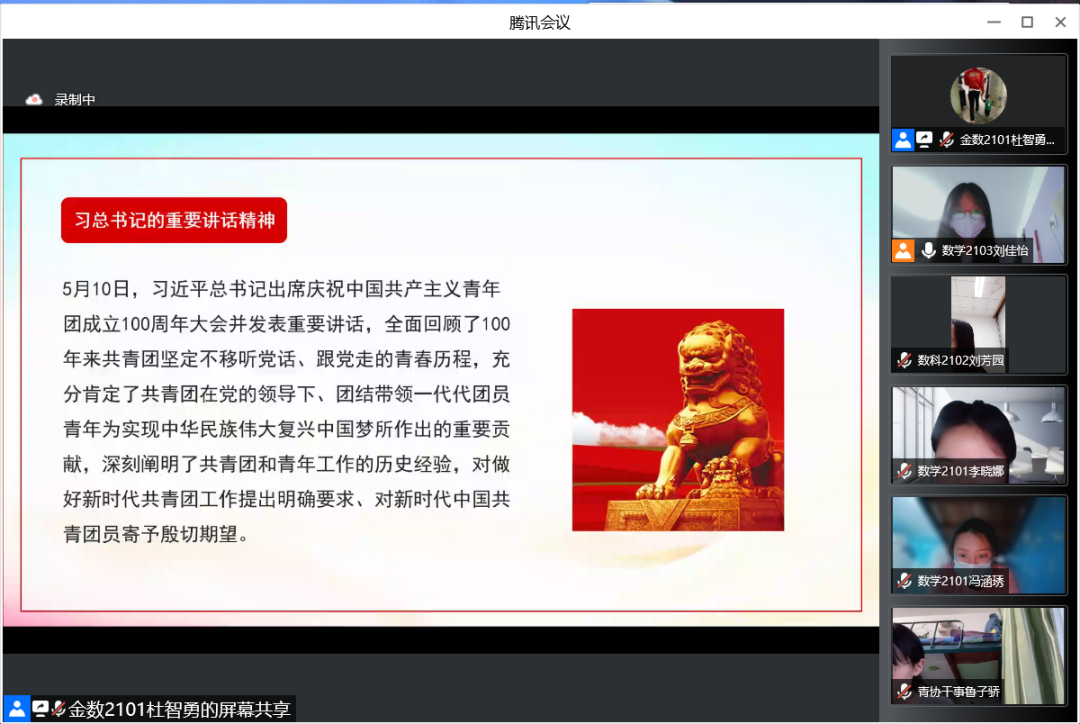This screenshot has height=724, width=1080.
Task: Click blue person icon in bottom-left share bar
Action: point(16,709)
